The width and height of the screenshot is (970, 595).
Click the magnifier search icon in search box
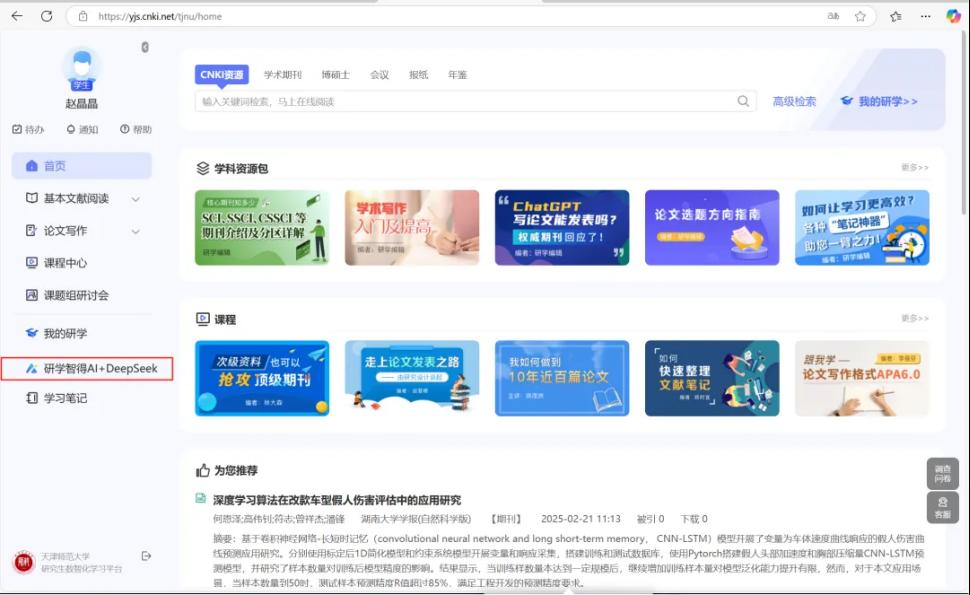(744, 101)
